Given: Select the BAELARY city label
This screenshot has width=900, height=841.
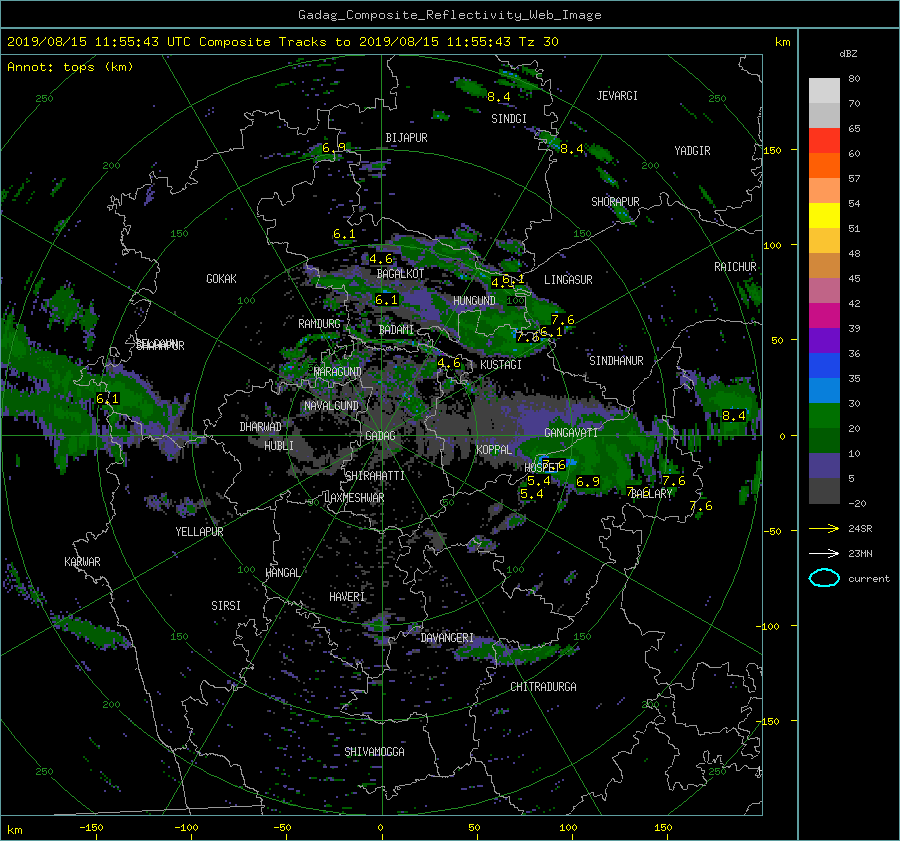Looking at the screenshot, I should click(651, 494).
